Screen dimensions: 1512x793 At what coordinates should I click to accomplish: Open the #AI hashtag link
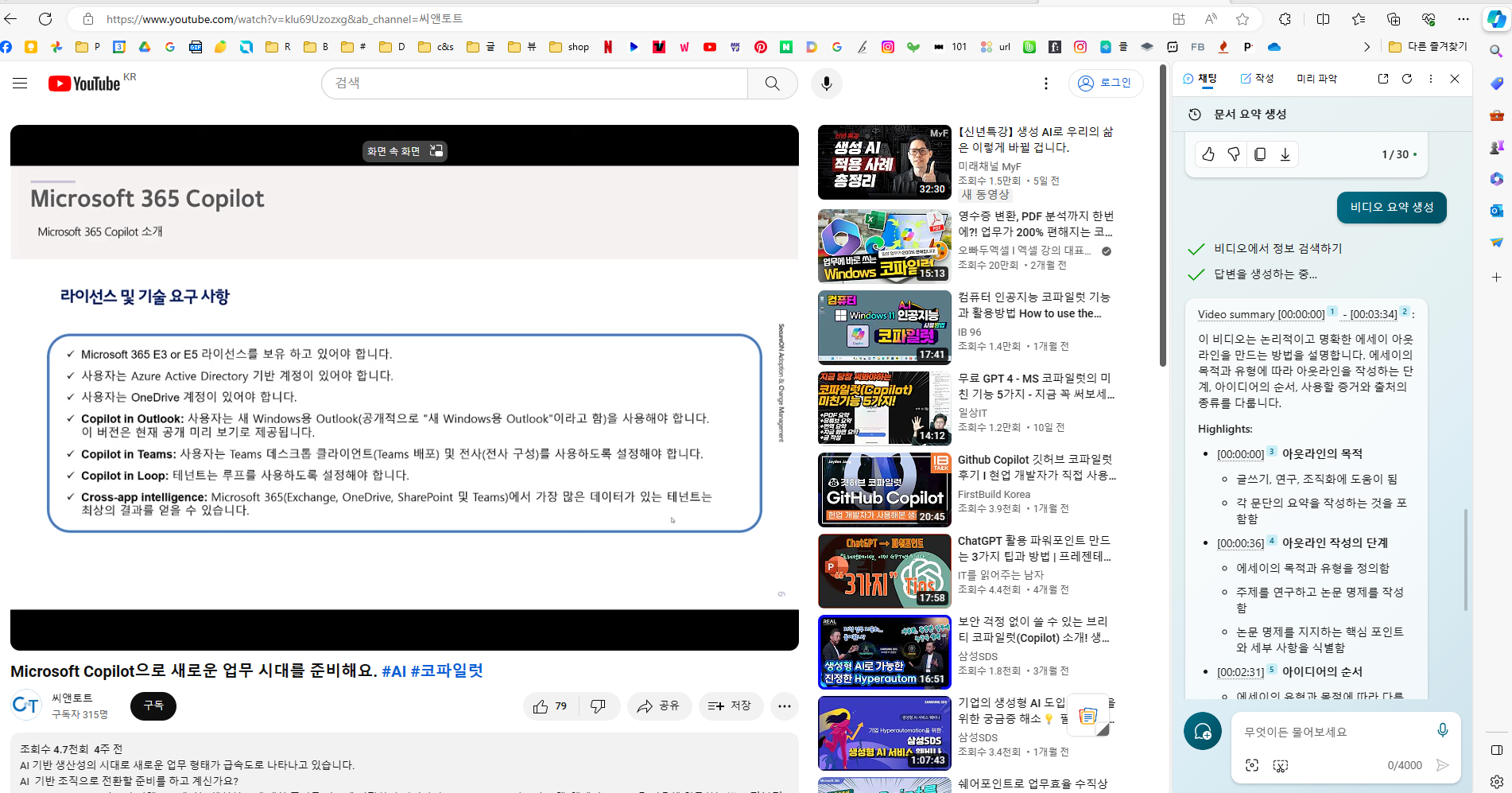click(x=394, y=671)
